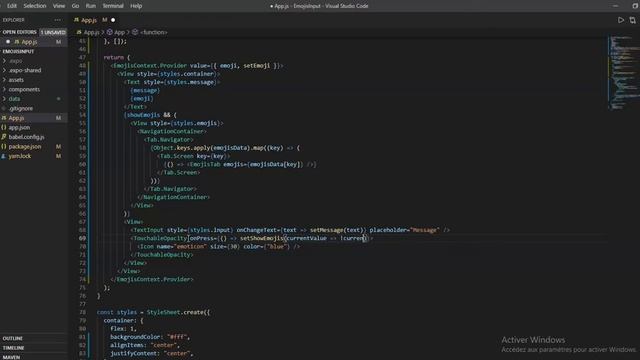Expand the .expo folder

coord(16,61)
